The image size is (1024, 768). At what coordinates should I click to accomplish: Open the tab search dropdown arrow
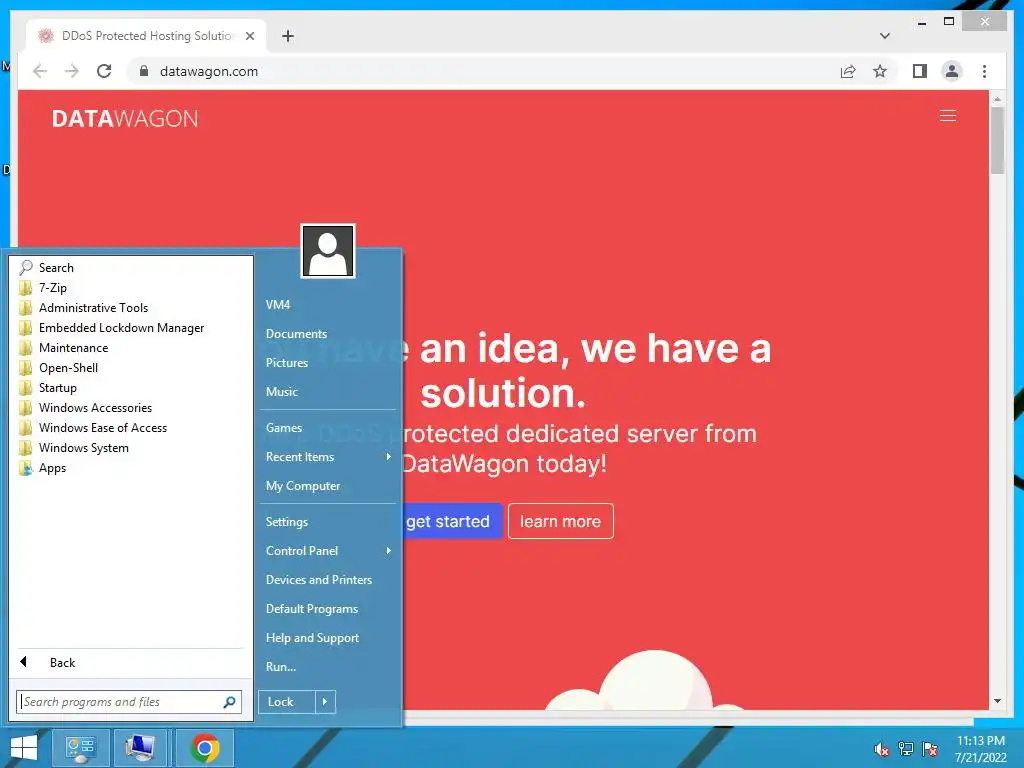point(884,36)
